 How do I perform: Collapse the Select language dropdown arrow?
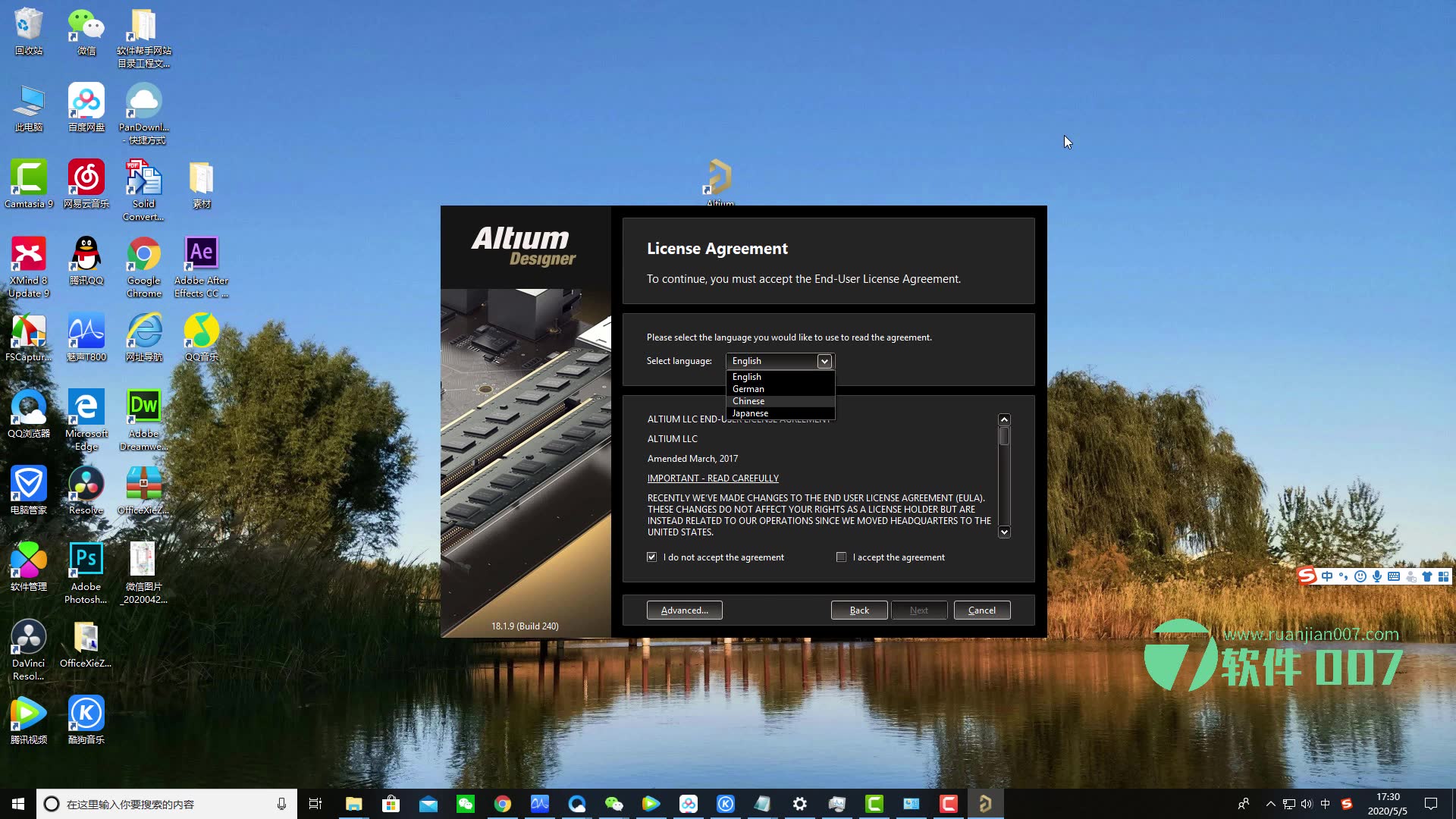coord(824,362)
